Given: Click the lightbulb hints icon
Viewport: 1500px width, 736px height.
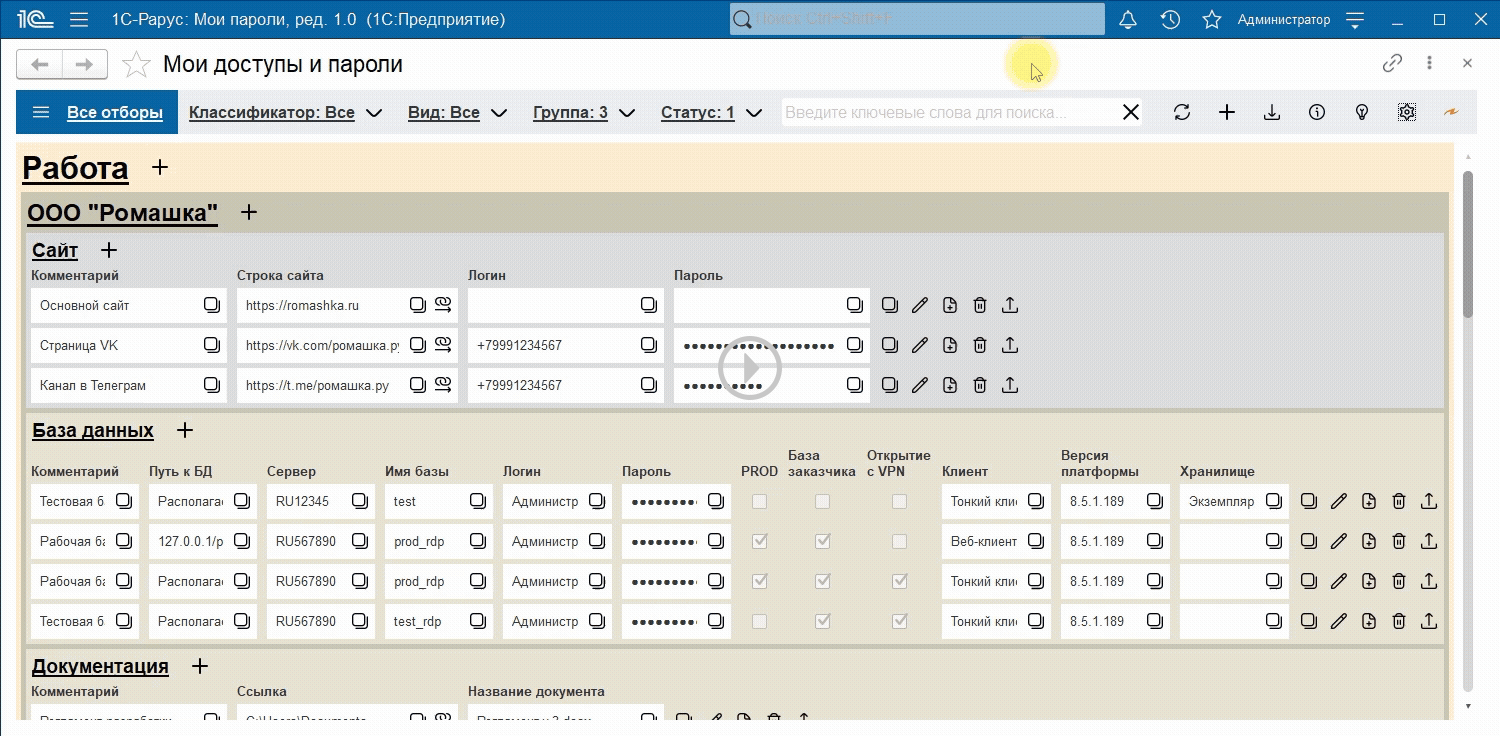Looking at the screenshot, I should pyautogui.click(x=1361, y=112).
